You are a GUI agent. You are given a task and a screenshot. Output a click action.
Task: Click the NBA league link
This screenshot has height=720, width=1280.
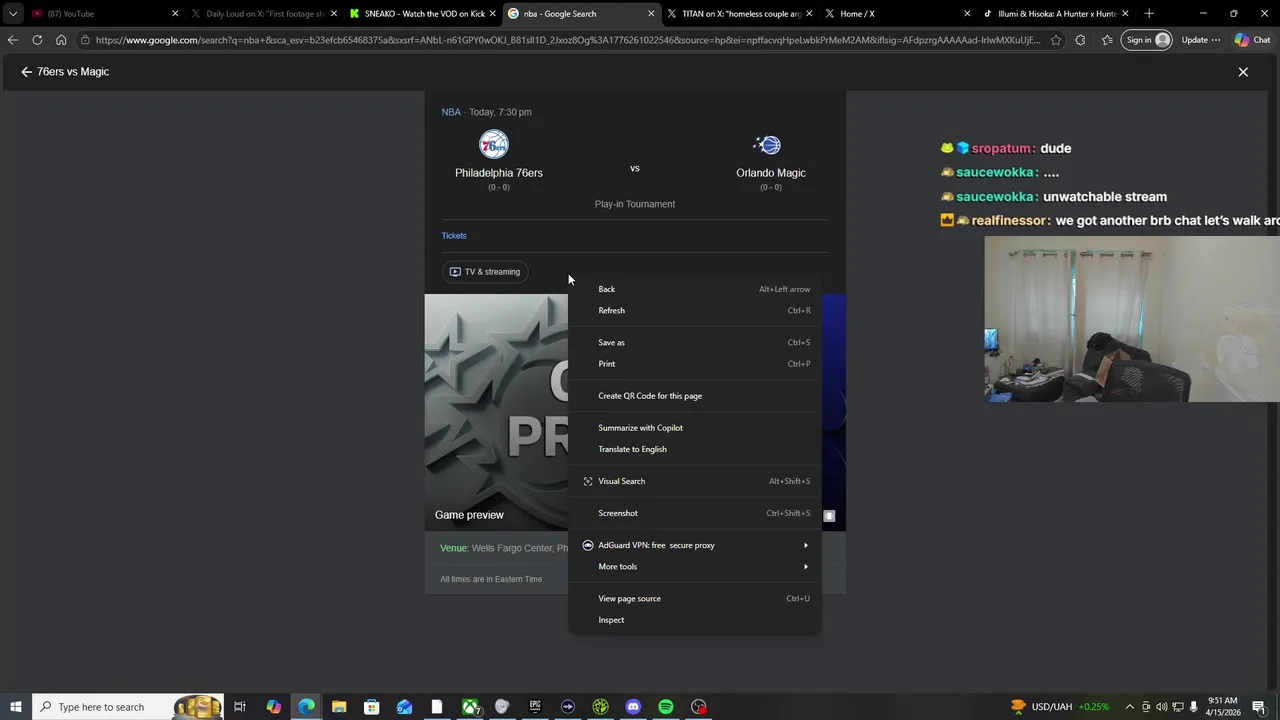pyautogui.click(x=451, y=112)
